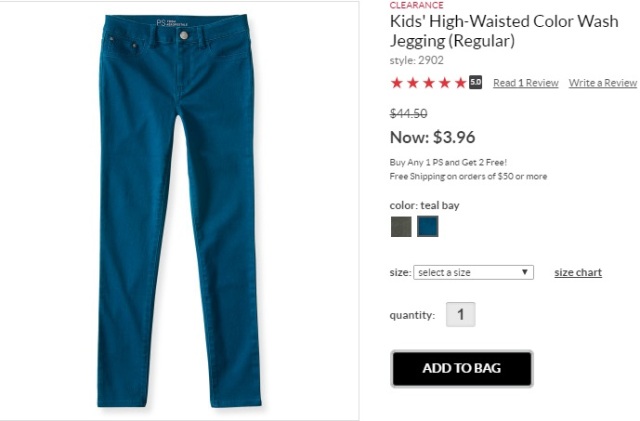Viewport: 640px width, 421px height.
Task: Open the Write a Review link
Action: pos(603,83)
